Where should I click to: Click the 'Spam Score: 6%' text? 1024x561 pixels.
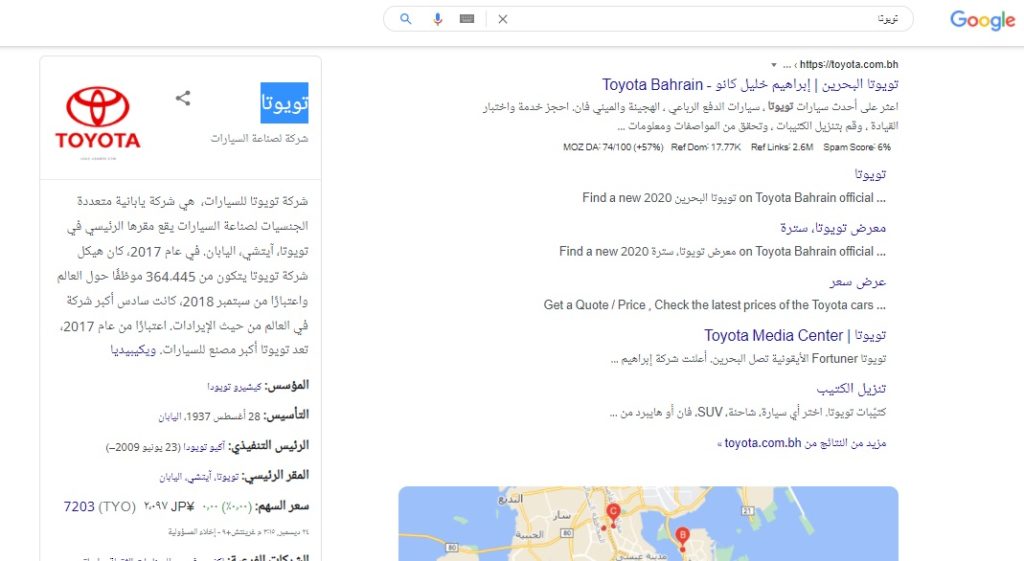click(857, 148)
